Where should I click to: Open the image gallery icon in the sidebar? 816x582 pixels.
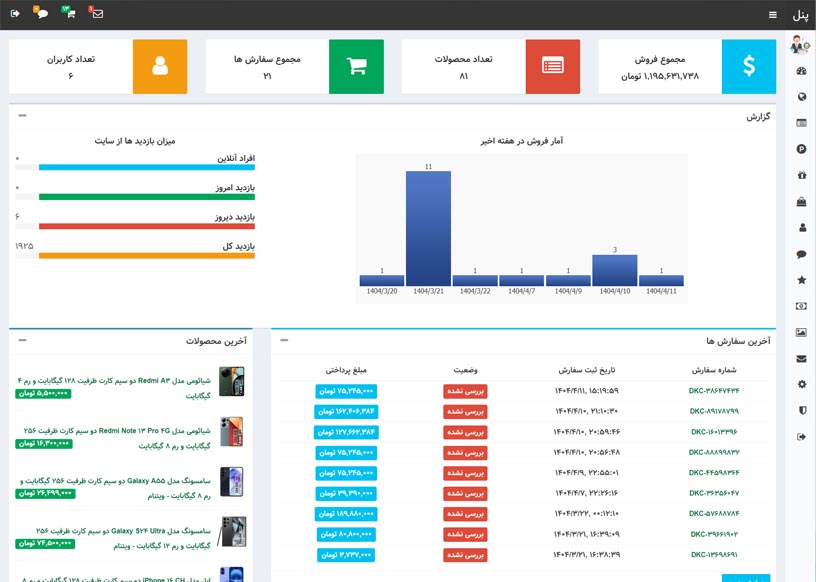[801, 332]
